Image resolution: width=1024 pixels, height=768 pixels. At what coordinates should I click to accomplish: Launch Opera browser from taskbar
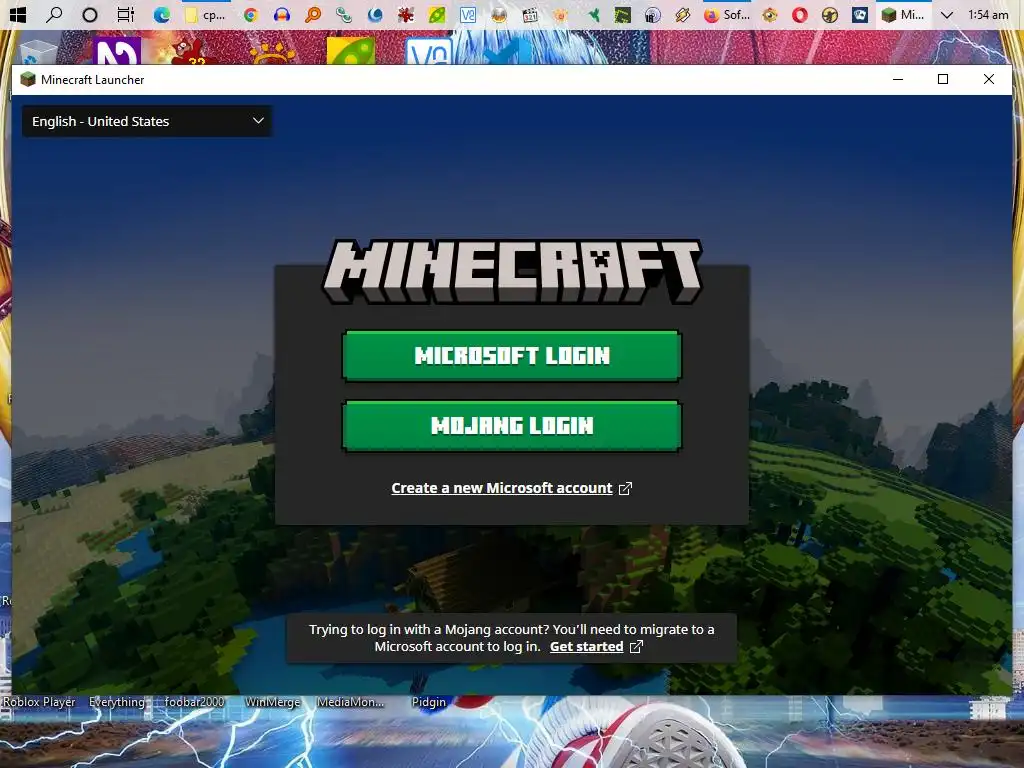[x=800, y=14]
